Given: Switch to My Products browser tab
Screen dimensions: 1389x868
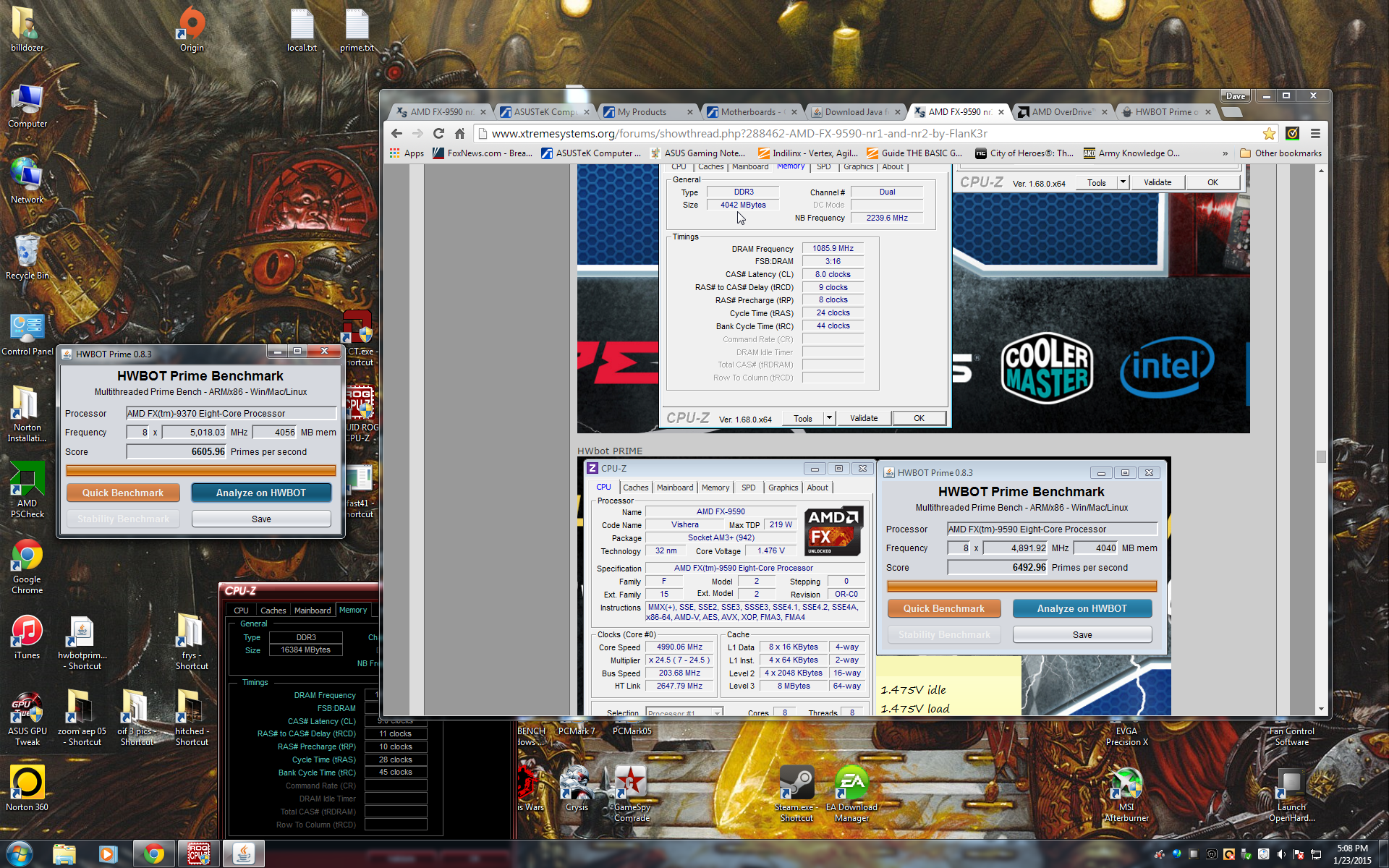Looking at the screenshot, I should point(647,112).
